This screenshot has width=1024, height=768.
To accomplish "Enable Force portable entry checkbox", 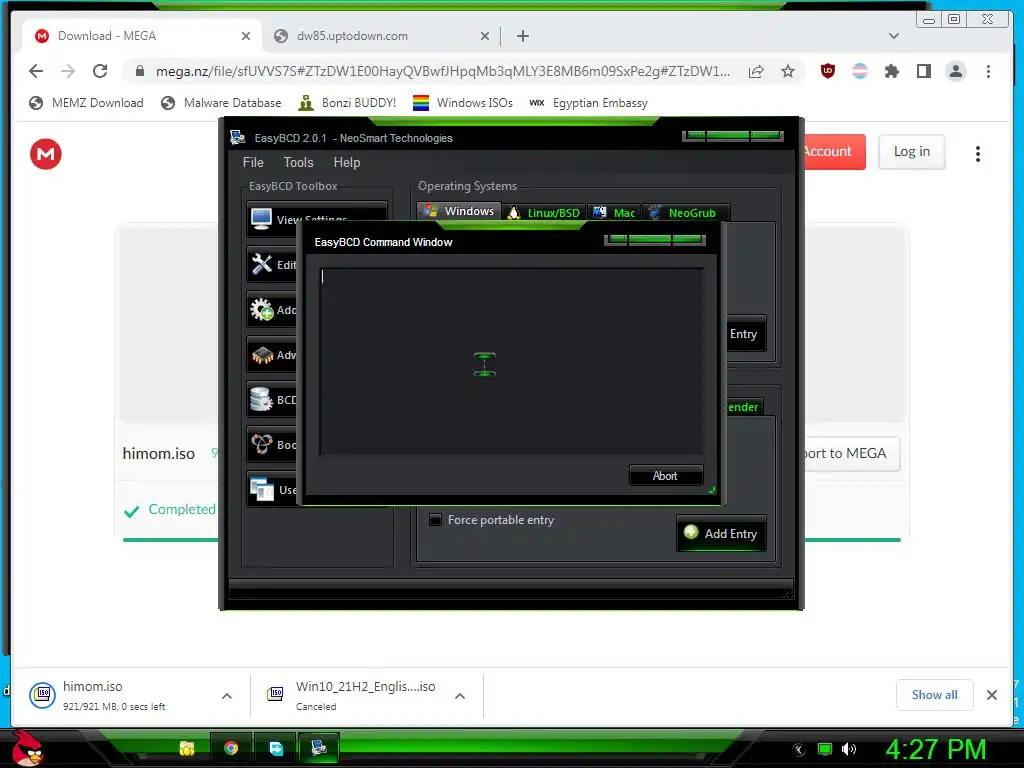I will click(435, 520).
